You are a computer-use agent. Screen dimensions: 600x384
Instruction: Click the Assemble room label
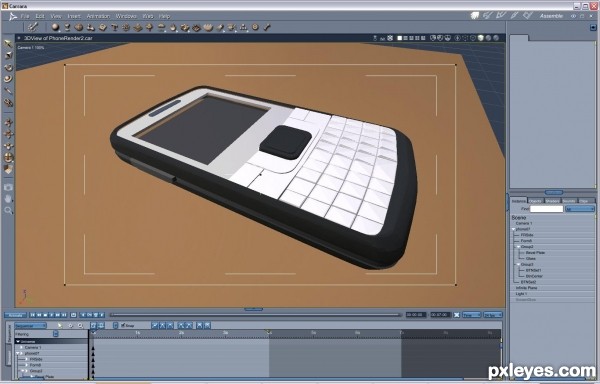coord(551,16)
